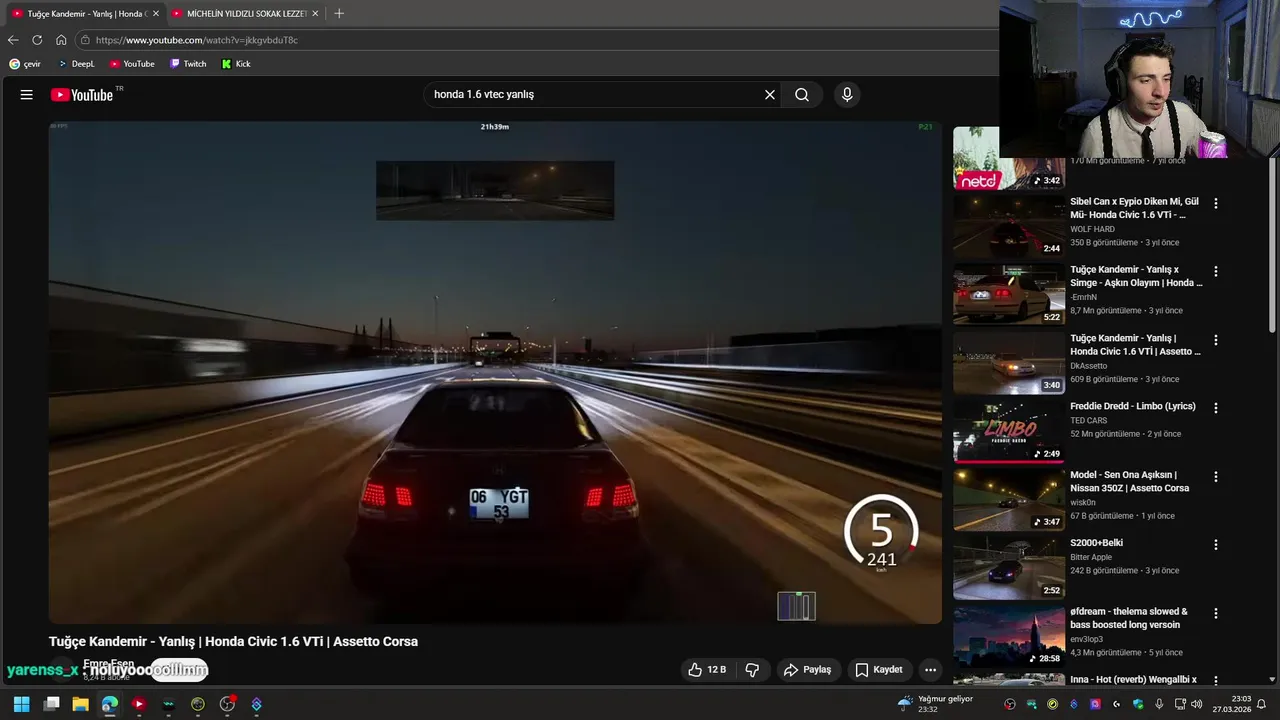Open options menu for Sibel Can video

[x=1216, y=203]
